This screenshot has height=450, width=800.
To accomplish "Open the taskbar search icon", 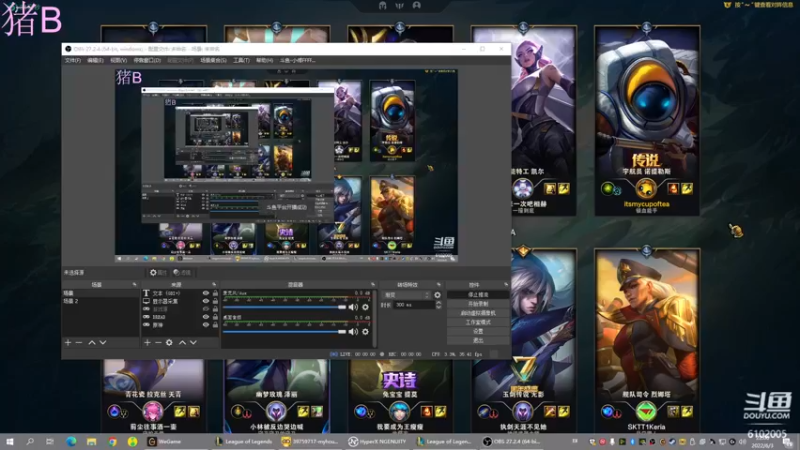I will pyautogui.click(x=30, y=441).
